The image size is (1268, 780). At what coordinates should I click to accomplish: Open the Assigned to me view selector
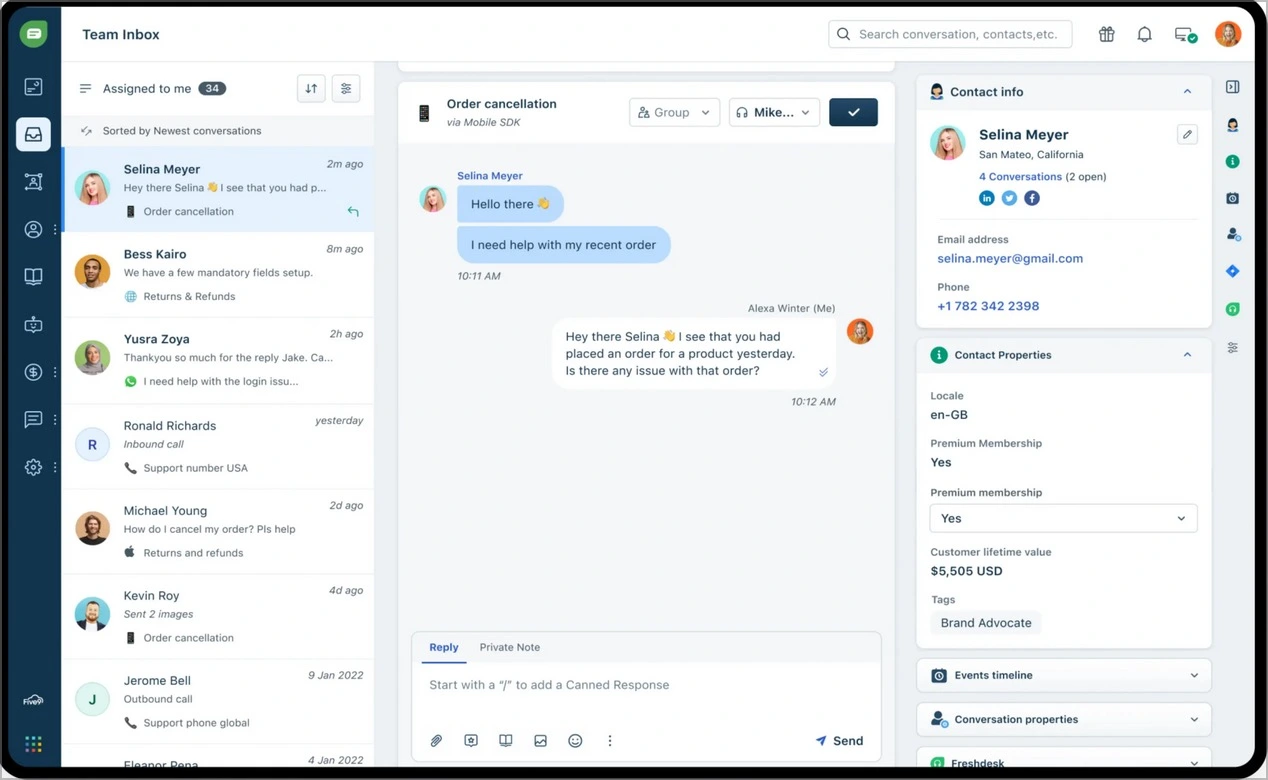(x=152, y=88)
